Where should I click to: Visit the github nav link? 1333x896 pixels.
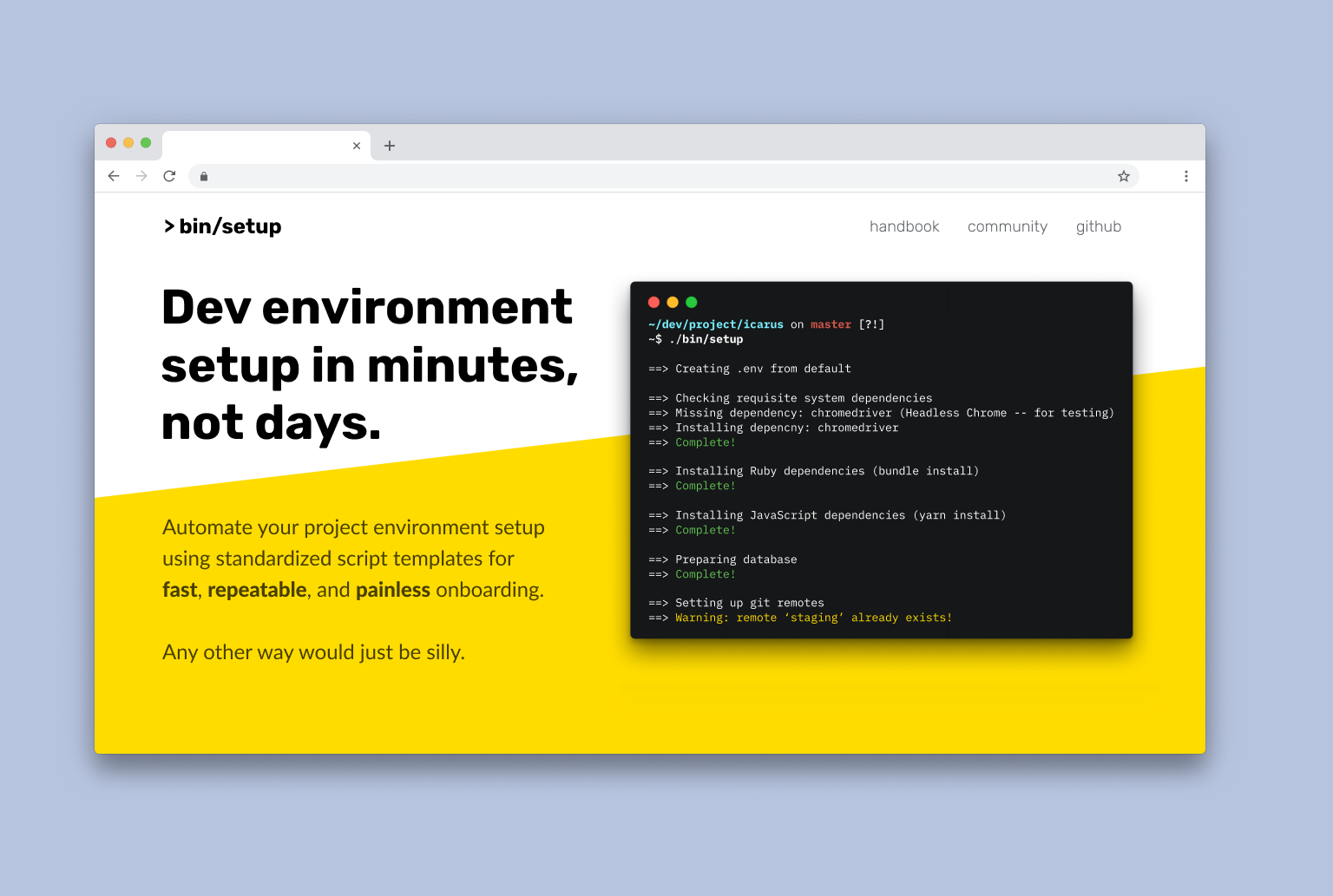pos(1099,226)
